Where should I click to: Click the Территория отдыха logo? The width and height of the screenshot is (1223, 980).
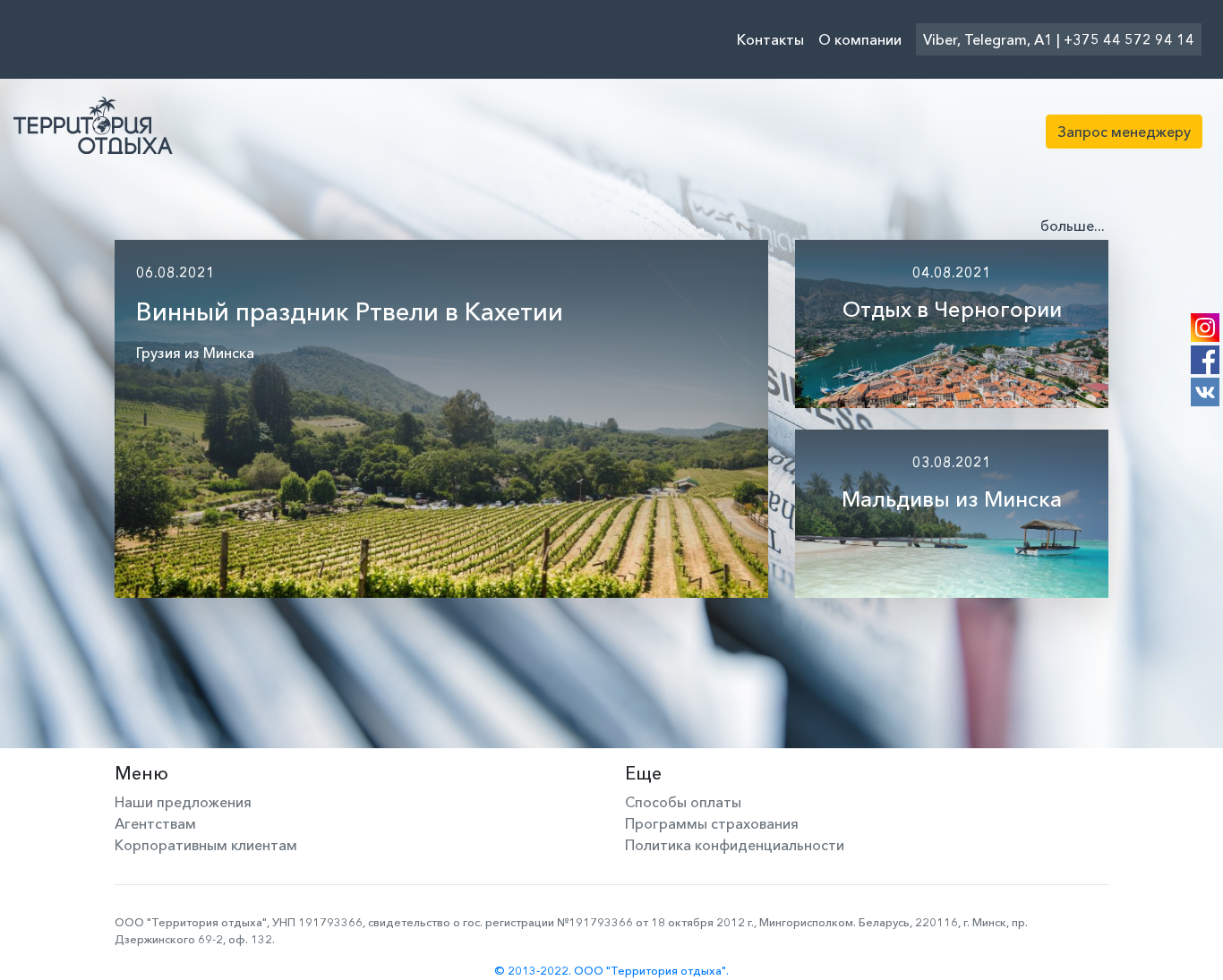pyautogui.click(x=93, y=126)
